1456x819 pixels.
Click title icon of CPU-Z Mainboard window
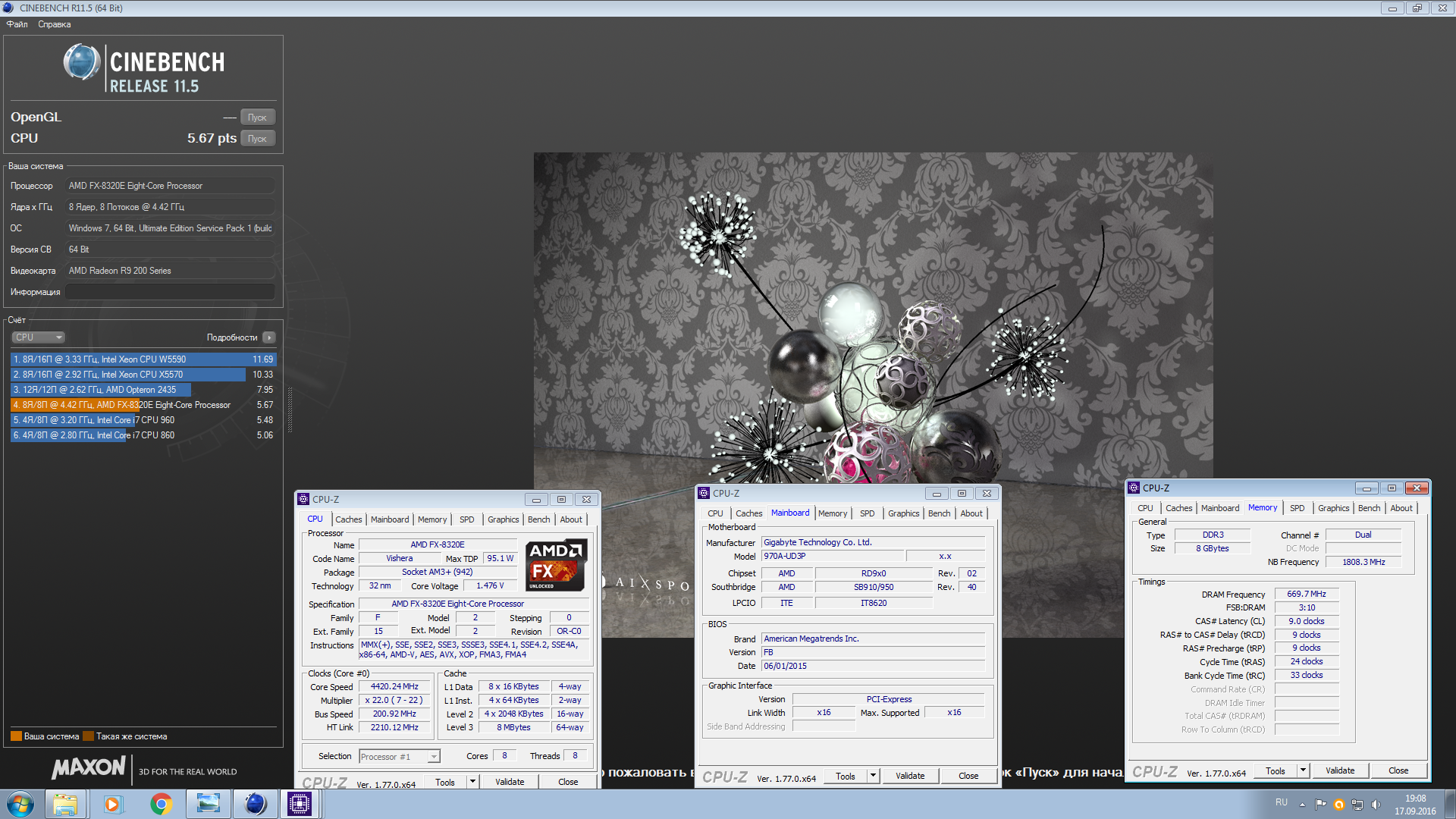tap(704, 493)
